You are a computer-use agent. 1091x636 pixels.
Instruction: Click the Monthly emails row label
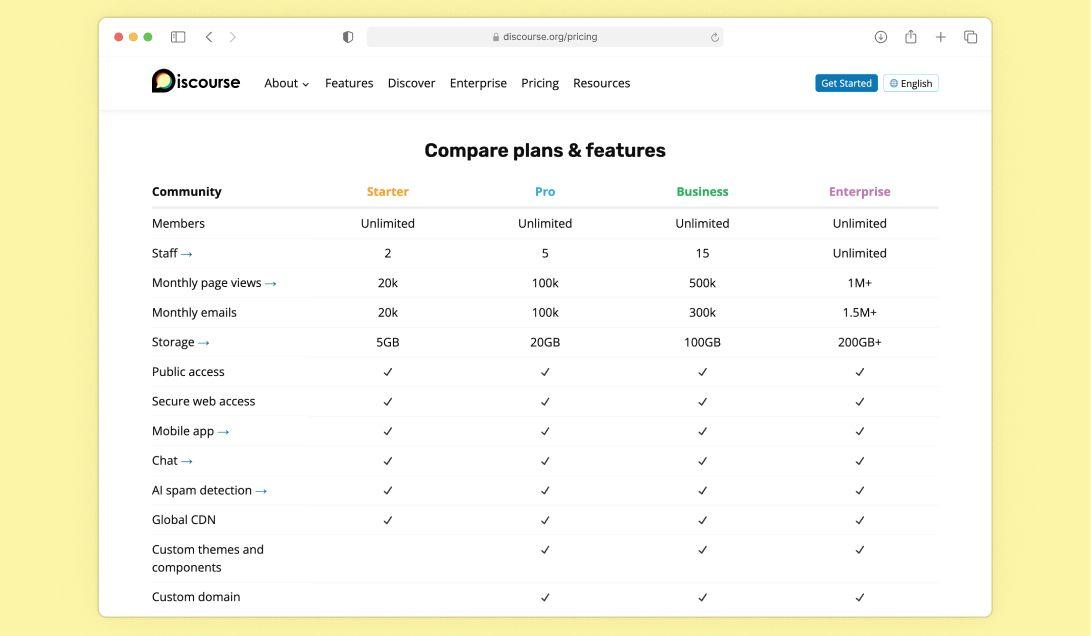click(194, 312)
